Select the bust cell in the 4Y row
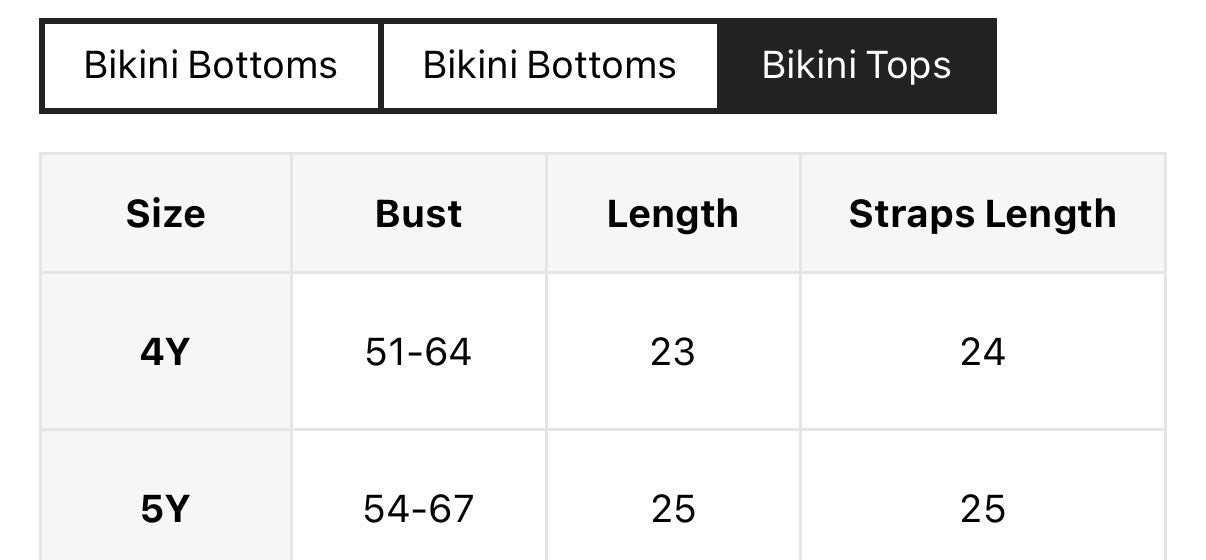This screenshot has height=560, width=1206. (419, 352)
